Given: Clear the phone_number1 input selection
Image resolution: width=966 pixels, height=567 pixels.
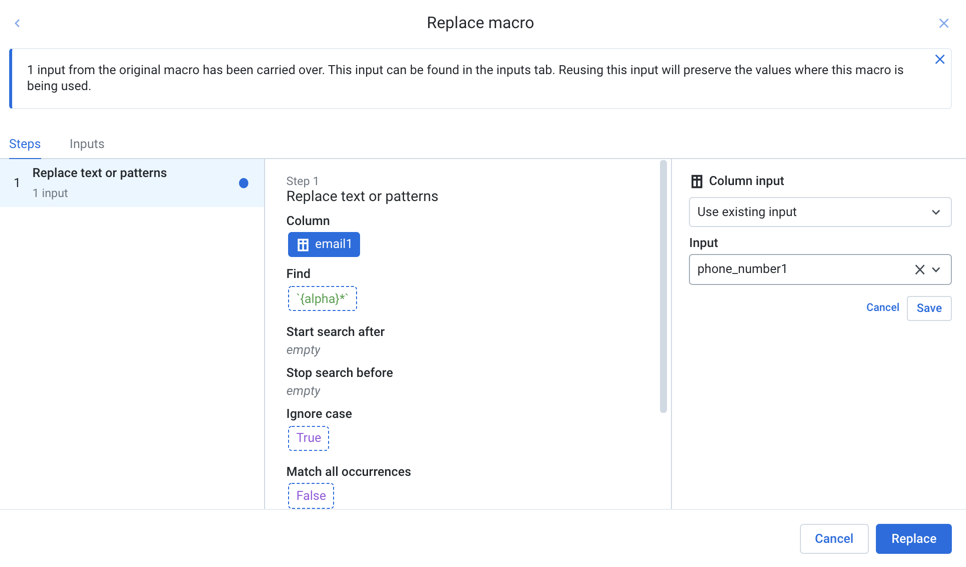Looking at the screenshot, I should coord(919,270).
